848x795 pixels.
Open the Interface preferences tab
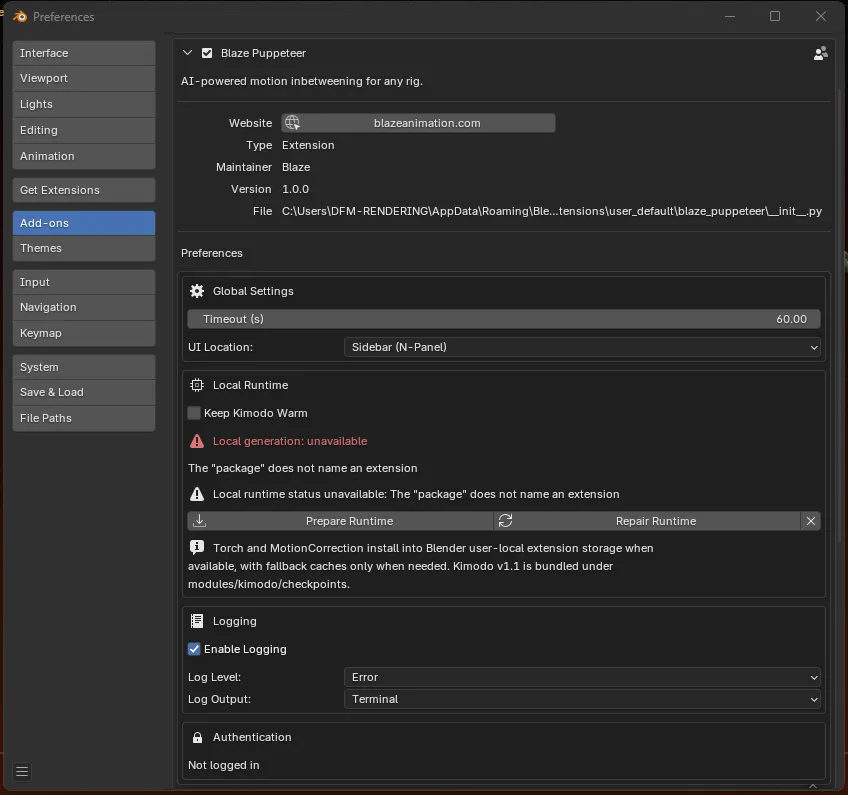(x=84, y=53)
